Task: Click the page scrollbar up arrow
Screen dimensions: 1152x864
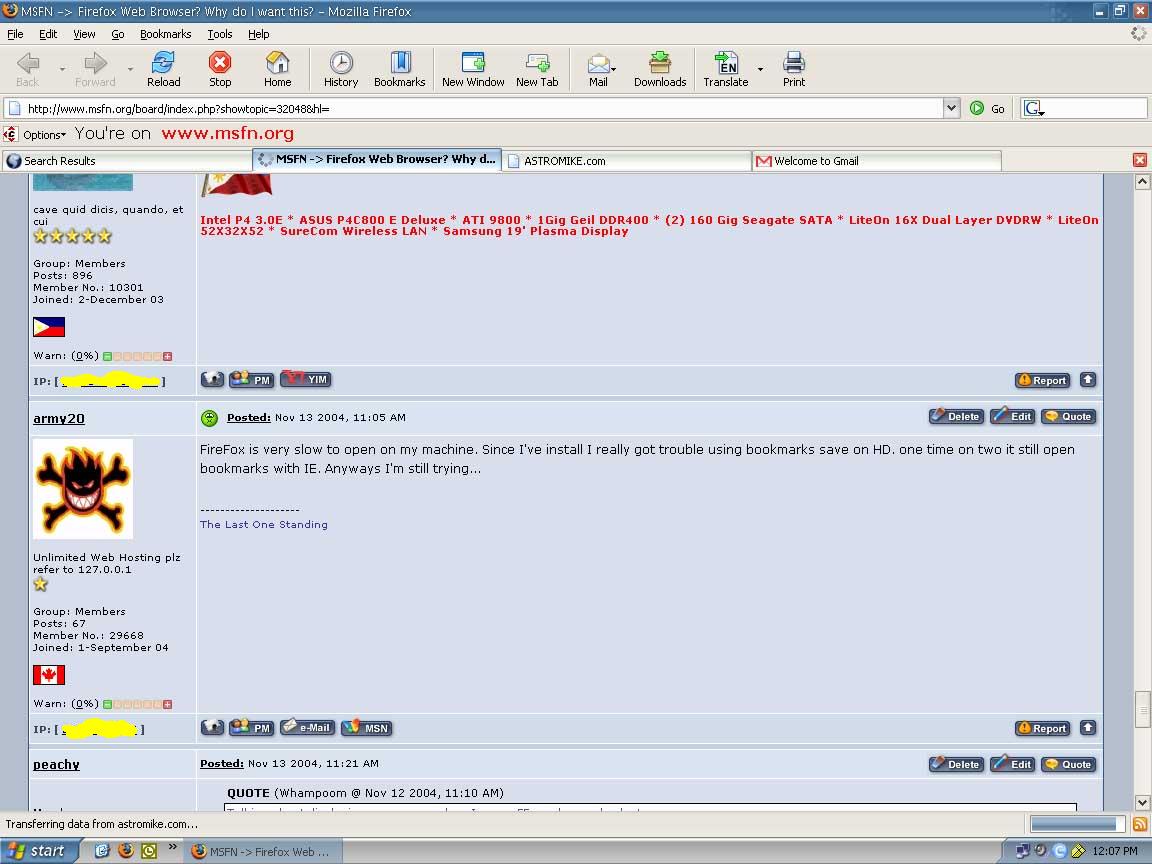Action: [1142, 181]
